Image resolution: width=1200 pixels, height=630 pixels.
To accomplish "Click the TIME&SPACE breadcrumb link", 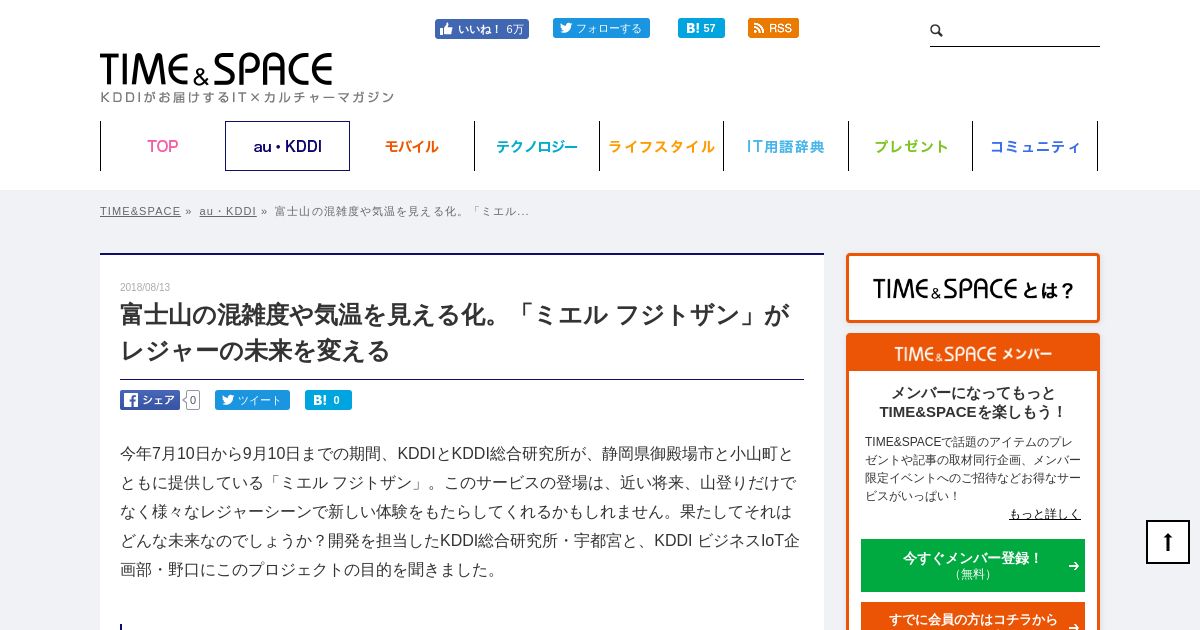I will tap(140, 211).
